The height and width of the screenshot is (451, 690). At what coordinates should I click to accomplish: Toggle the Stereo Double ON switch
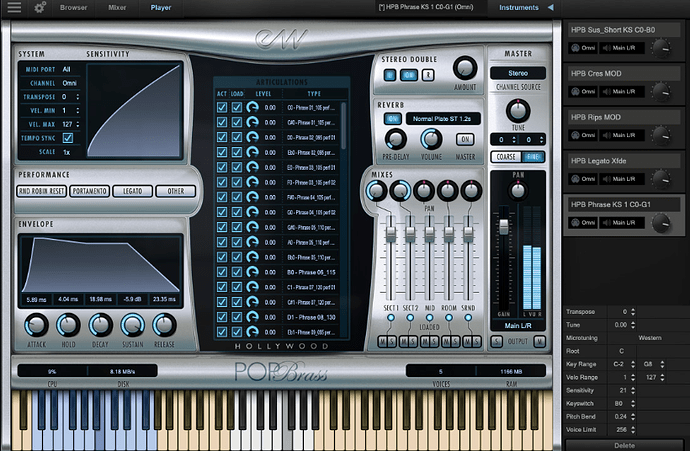tap(409, 75)
